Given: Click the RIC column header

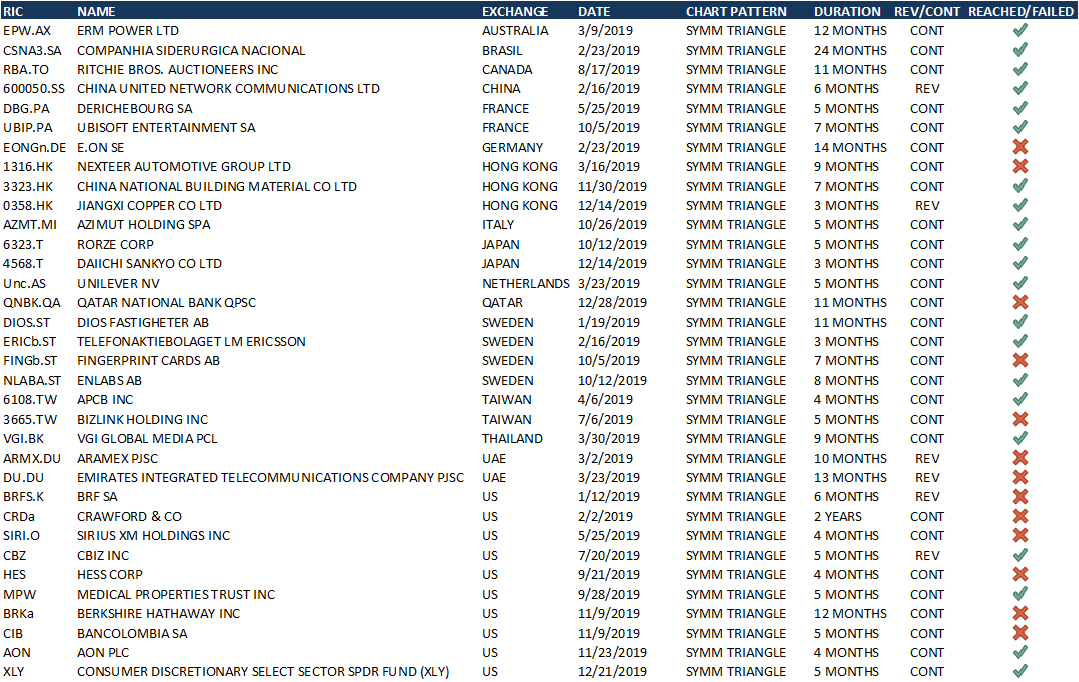Looking at the screenshot, I should coord(13,11).
